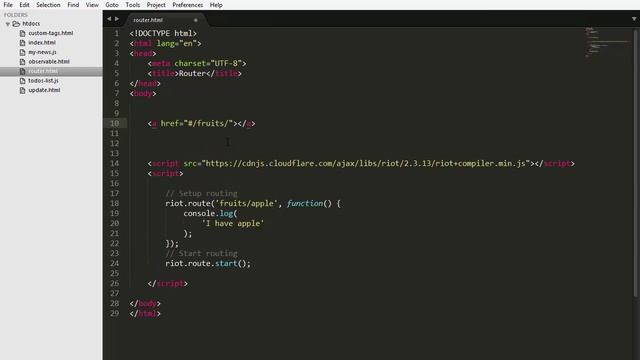The image size is (640, 360).
Task: Open the Preferences menu
Action: point(187,5)
